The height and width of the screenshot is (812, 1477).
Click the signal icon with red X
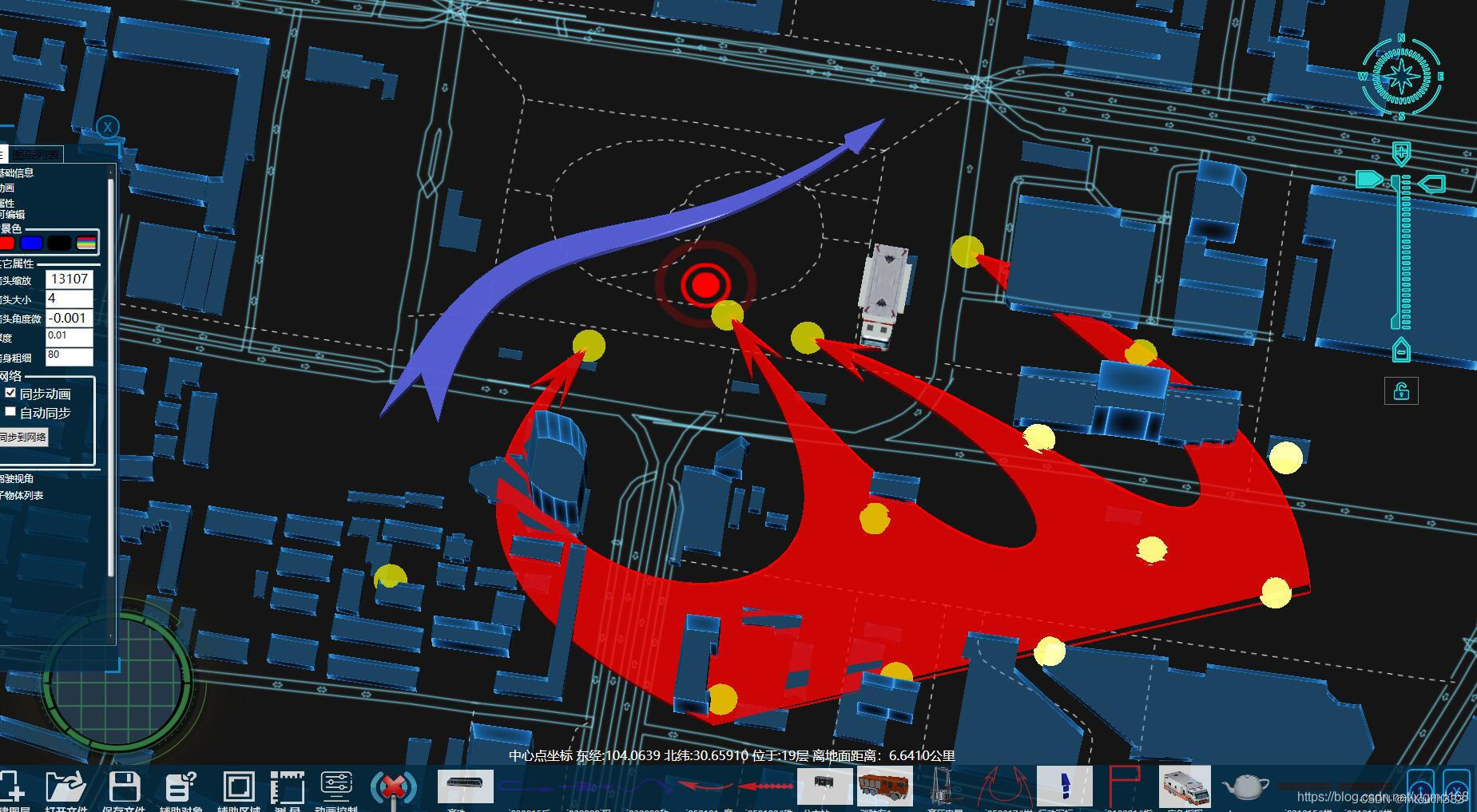coord(393,787)
